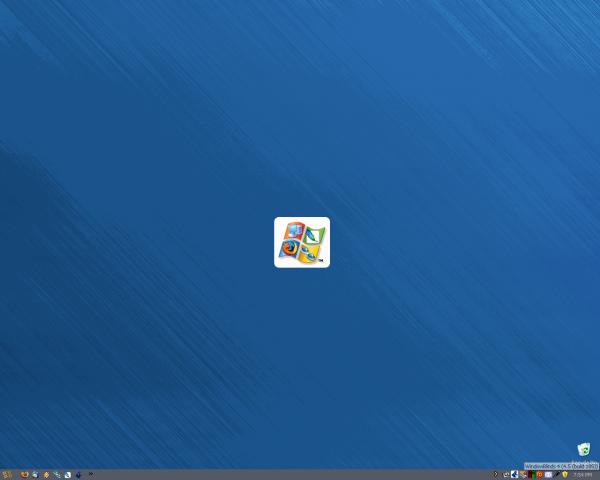The width and height of the screenshot is (600, 480).
Task: Expand hidden tray icons with the arrow
Action: click(495, 474)
